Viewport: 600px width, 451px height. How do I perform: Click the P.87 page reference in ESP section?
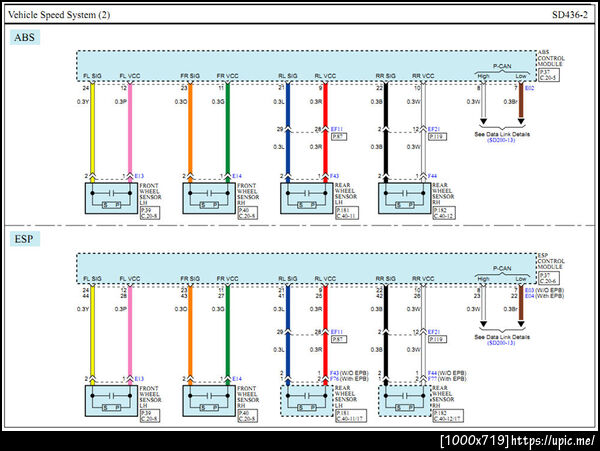coord(339,339)
